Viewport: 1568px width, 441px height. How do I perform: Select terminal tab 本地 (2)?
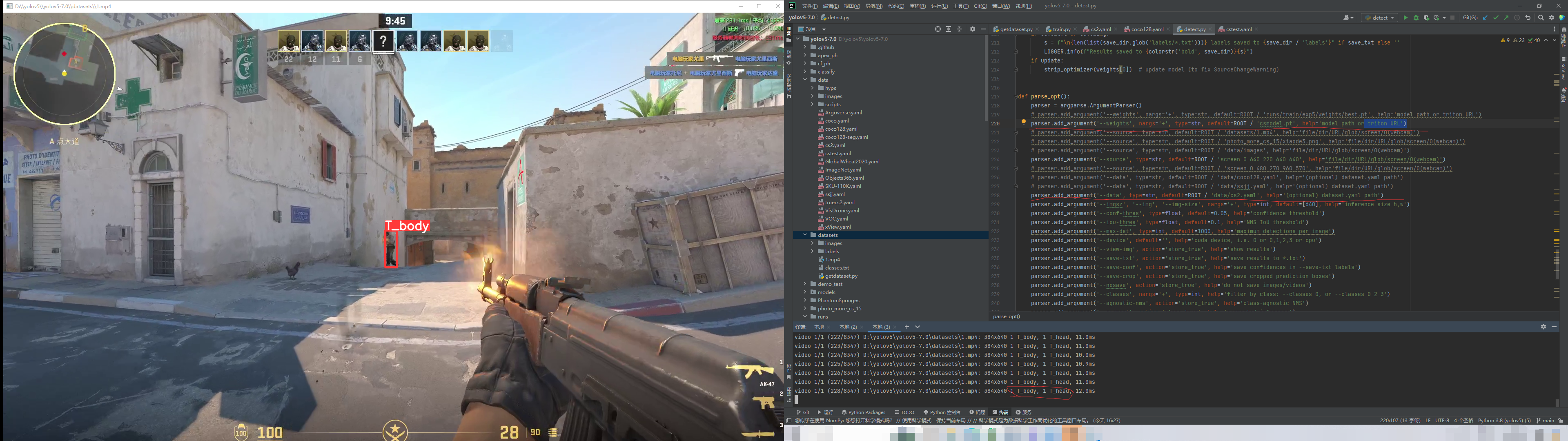click(849, 327)
